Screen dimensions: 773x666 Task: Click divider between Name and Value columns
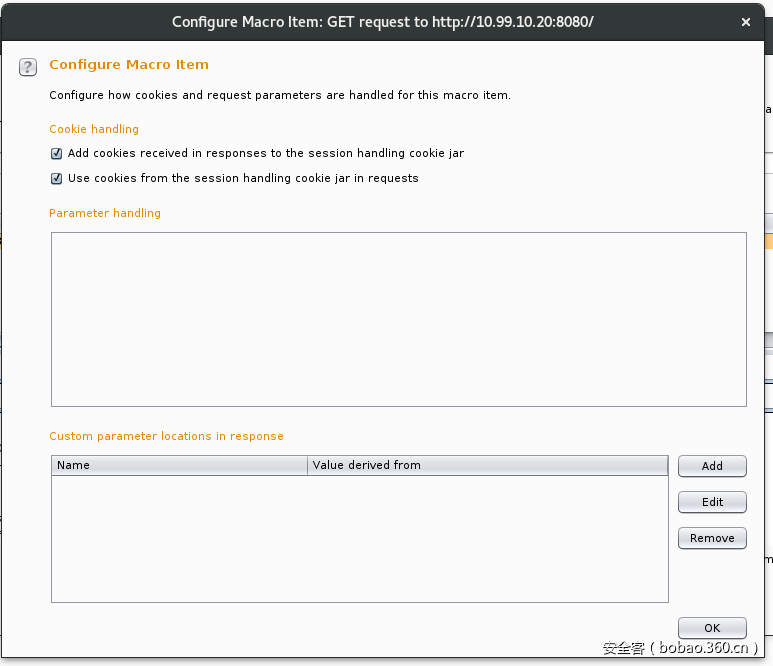pos(308,465)
